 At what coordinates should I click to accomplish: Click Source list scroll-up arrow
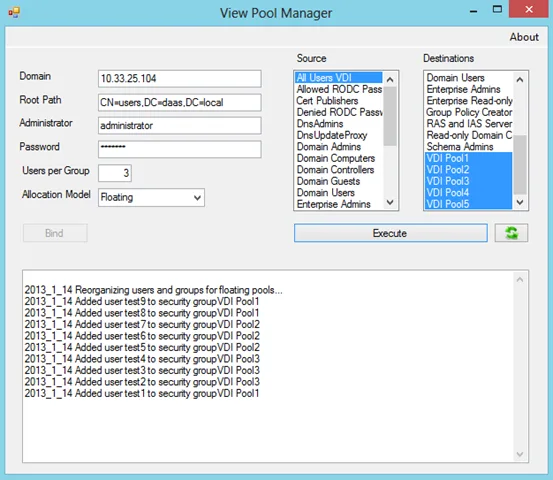(390, 80)
